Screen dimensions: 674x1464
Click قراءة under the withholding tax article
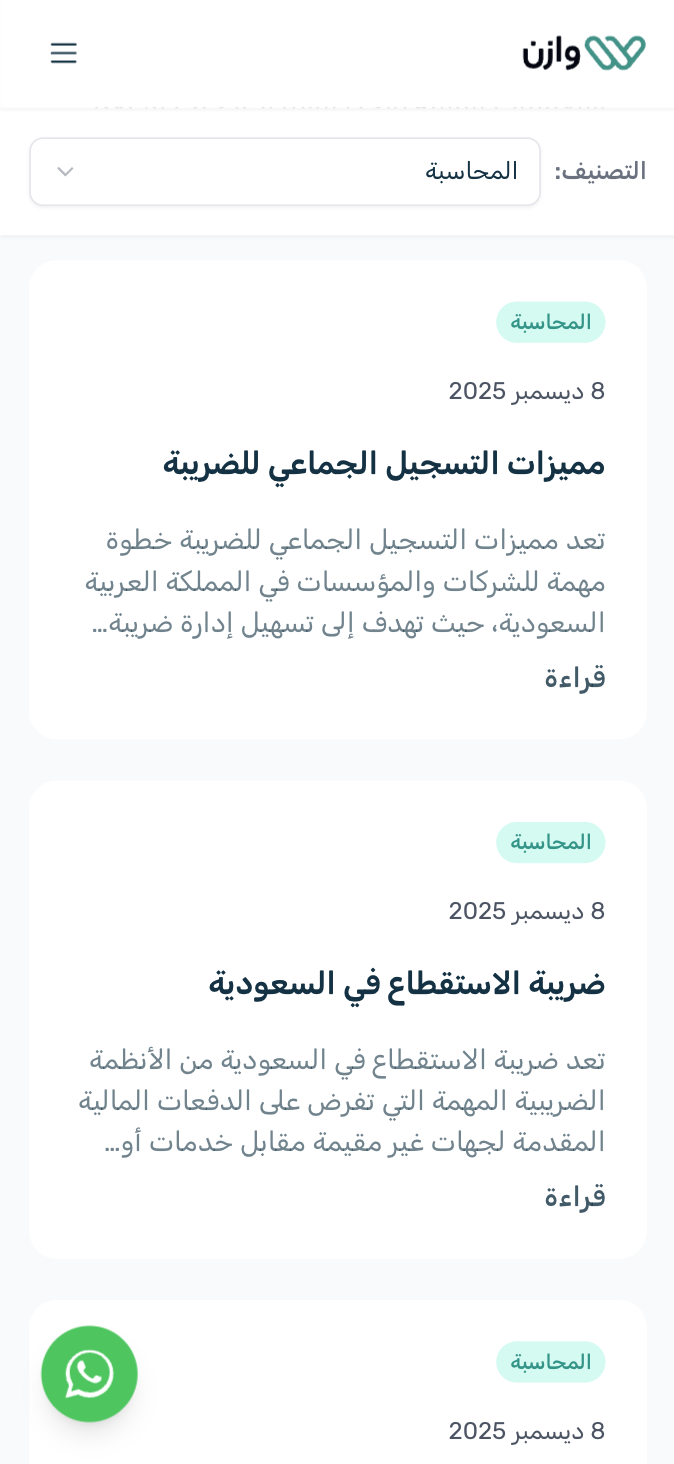point(575,1197)
